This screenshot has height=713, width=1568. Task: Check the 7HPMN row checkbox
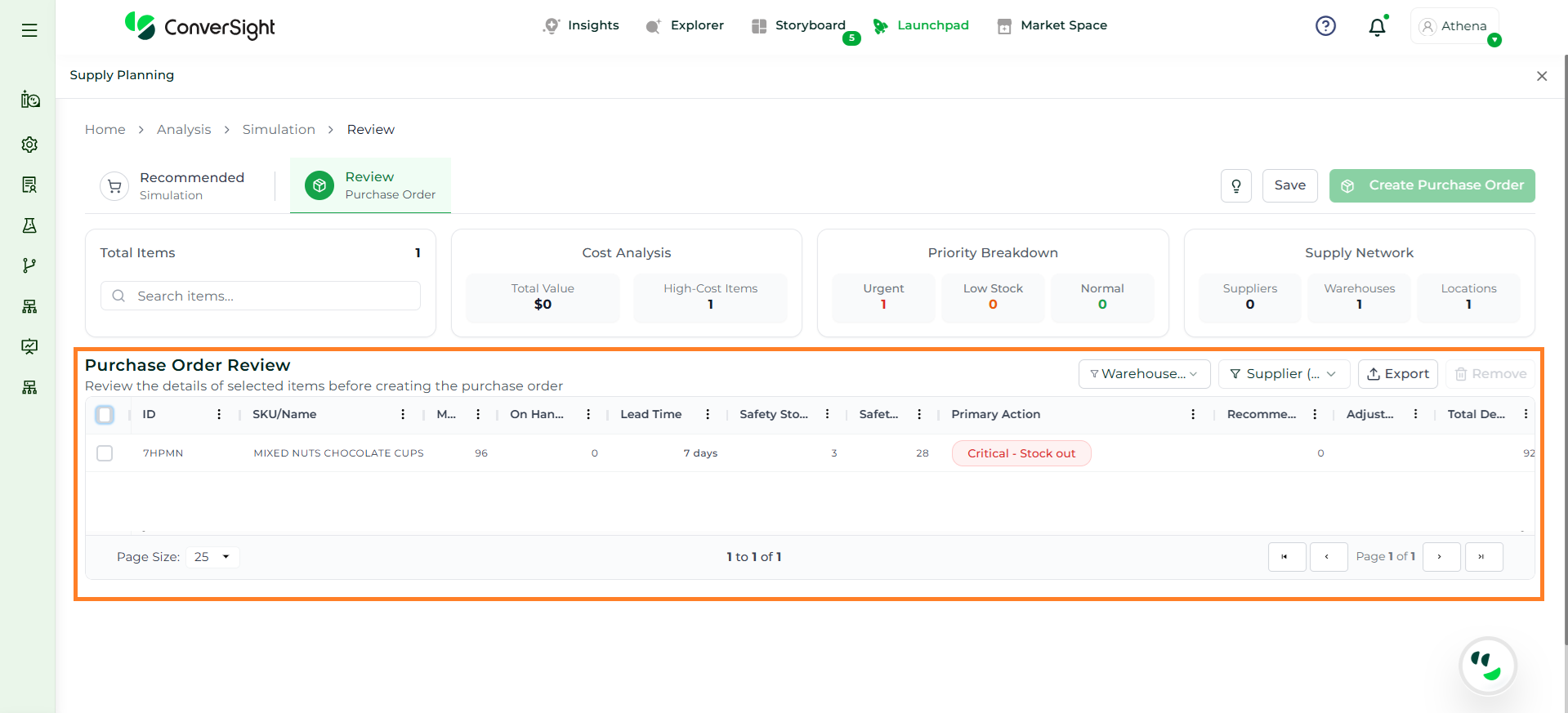[105, 453]
